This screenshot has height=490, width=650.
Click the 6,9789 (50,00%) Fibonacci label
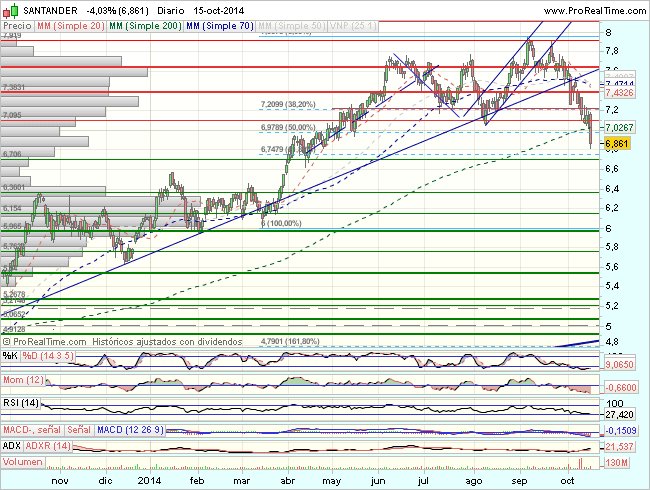pos(288,127)
